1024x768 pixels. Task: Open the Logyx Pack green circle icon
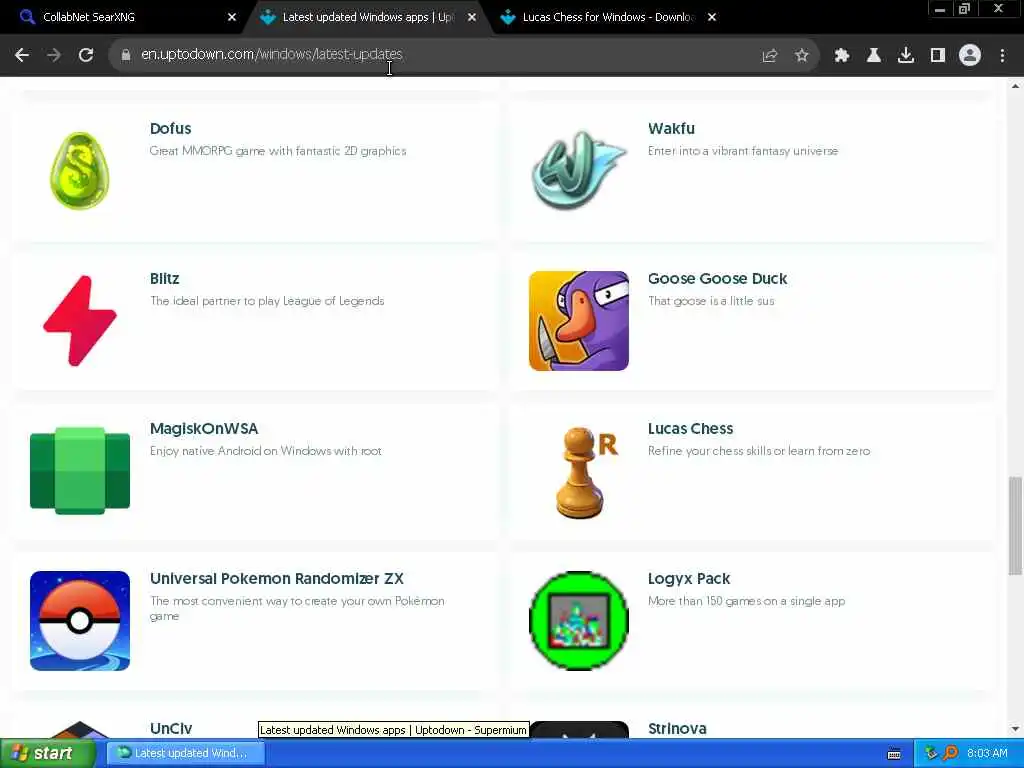579,621
